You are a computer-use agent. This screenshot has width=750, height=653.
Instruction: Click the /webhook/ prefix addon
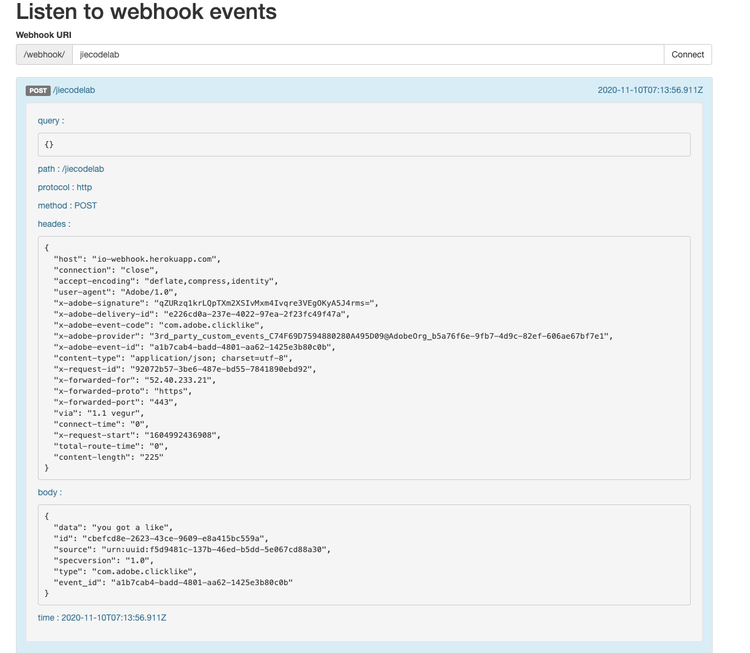pos(45,55)
